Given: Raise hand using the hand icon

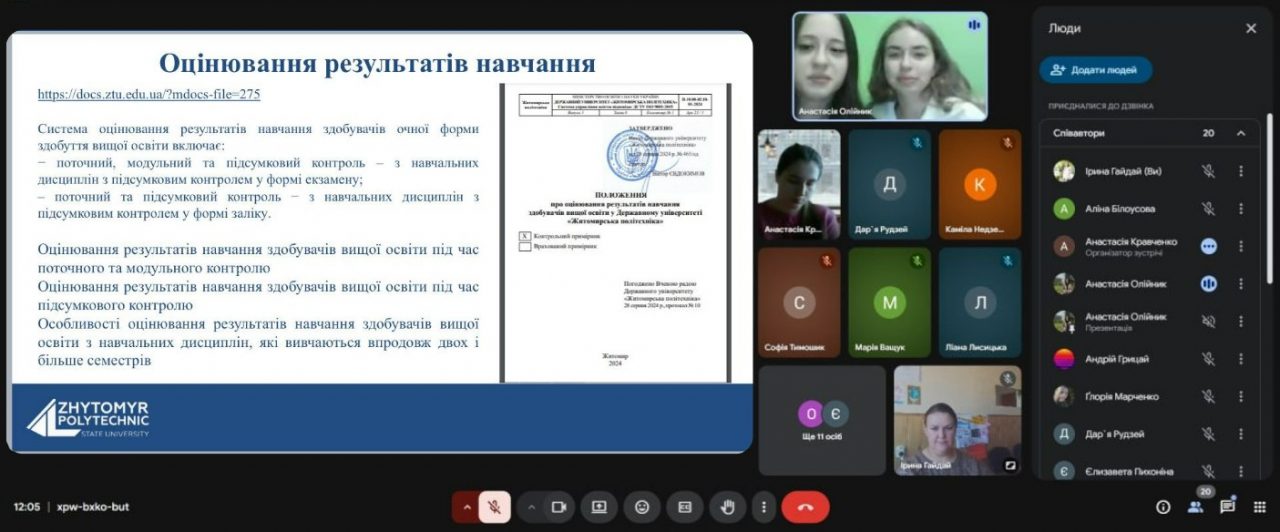Looking at the screenshot, I should coord(728,507).
